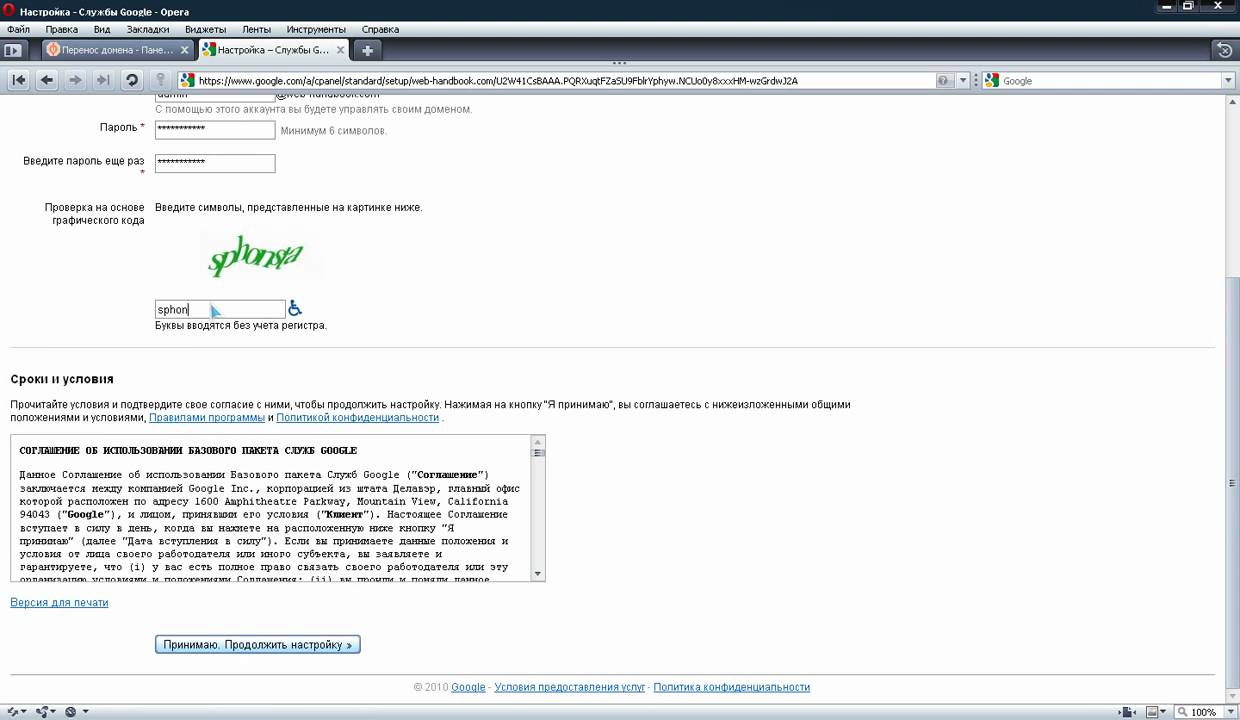Expand the Opera Turbo dropdown arrow
Image resolution: width=1240 pixels, height=720 pixels.
point(85,712)
